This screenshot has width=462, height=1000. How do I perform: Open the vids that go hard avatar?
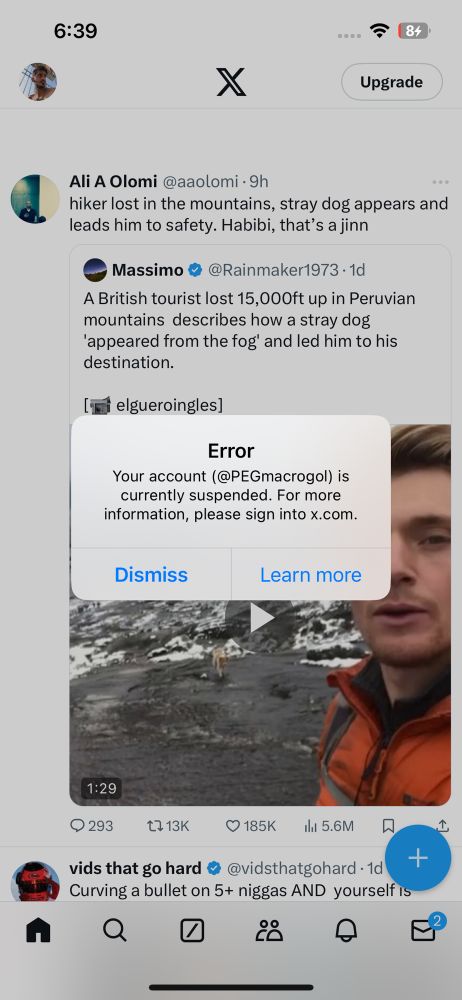(35, 881)
